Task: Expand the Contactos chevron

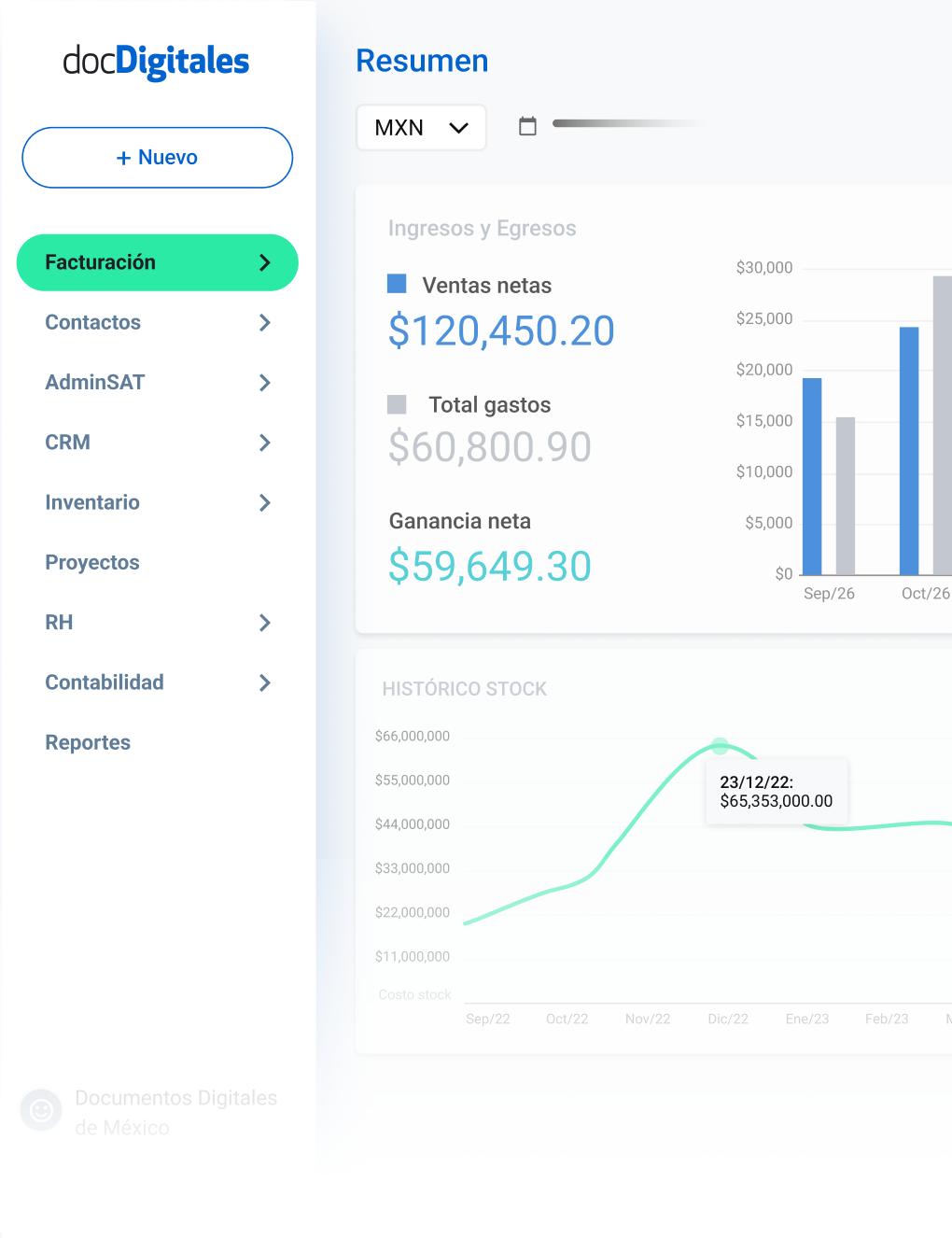Action: 265,322
